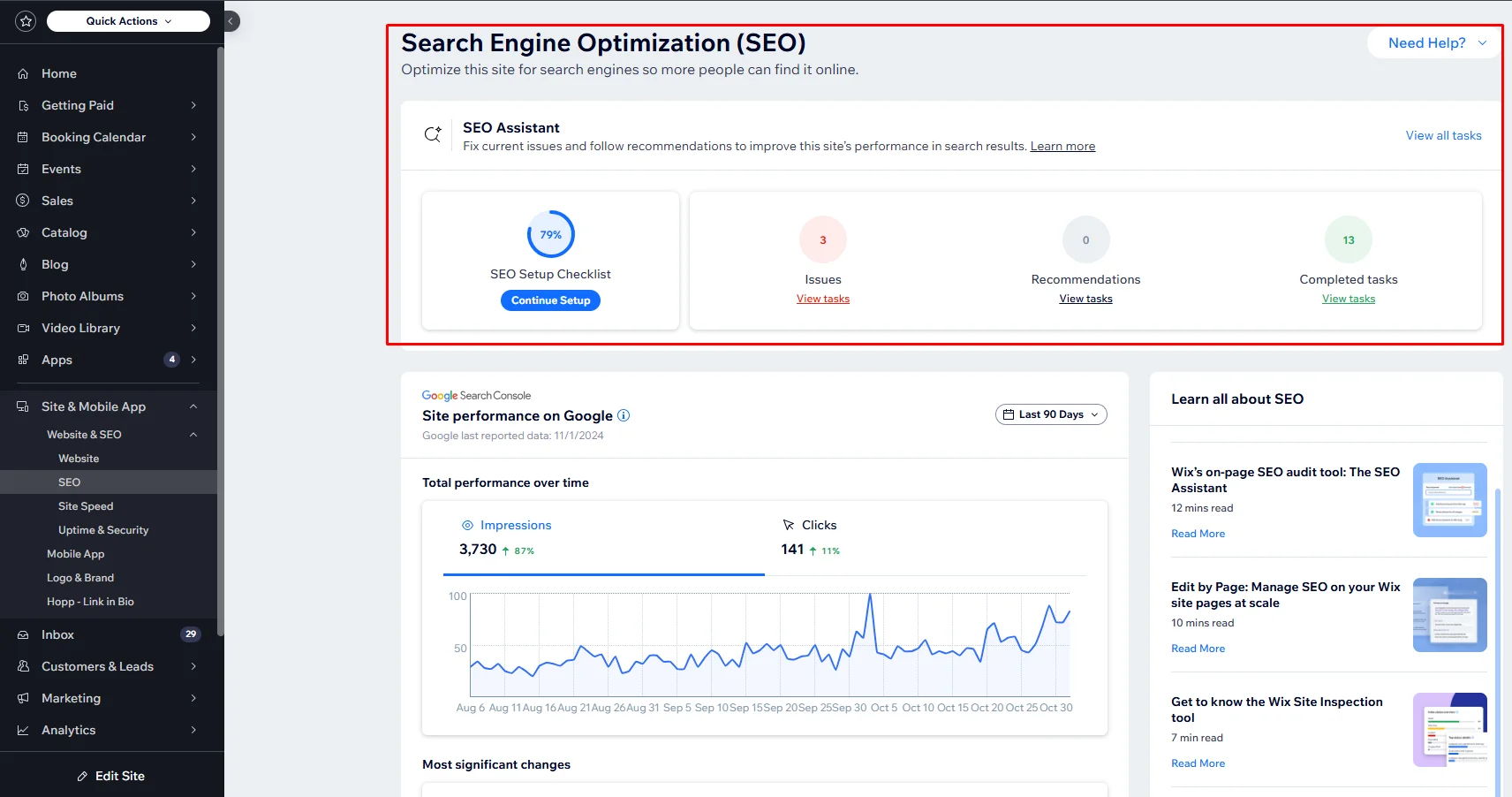Click the 29 notification badge on Inbox
Screen dimensions: 1512x797
191,634
